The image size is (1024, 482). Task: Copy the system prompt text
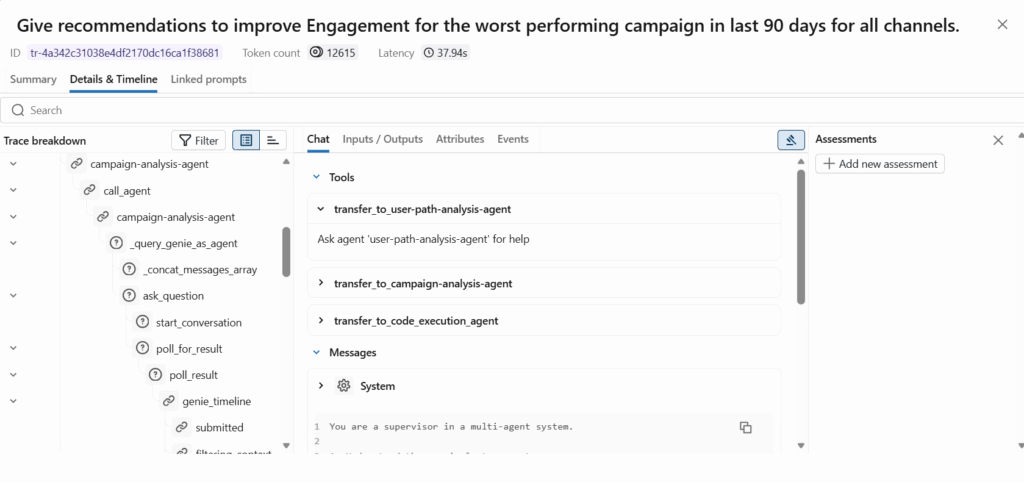point(746,427)
